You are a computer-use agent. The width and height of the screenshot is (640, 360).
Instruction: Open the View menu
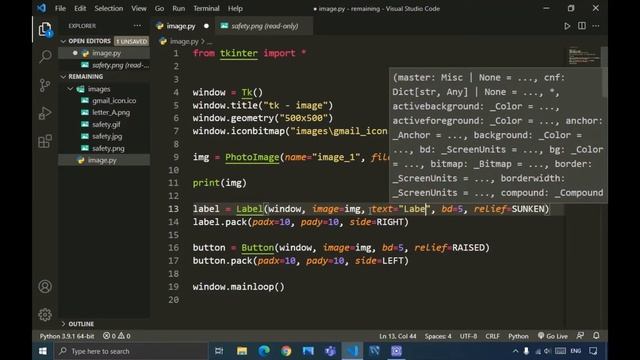139,8
